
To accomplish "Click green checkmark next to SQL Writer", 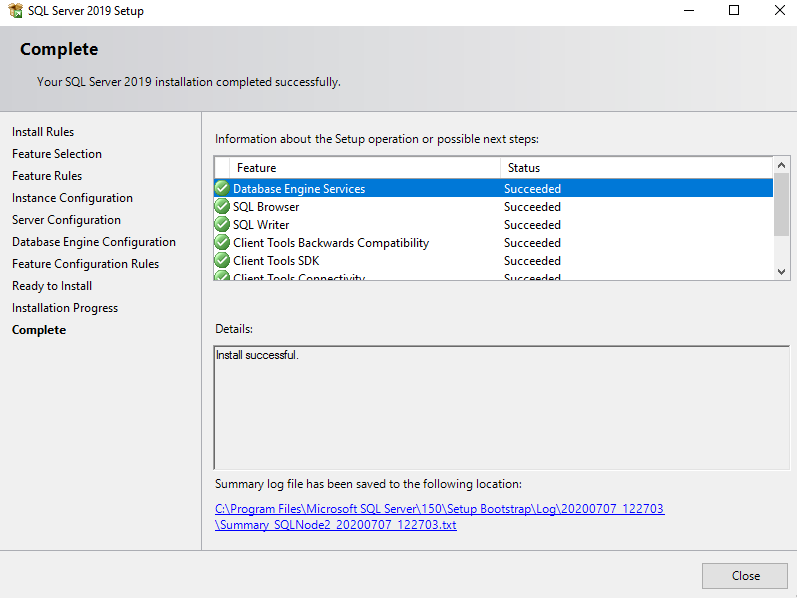I will click(x=222, y=224).
